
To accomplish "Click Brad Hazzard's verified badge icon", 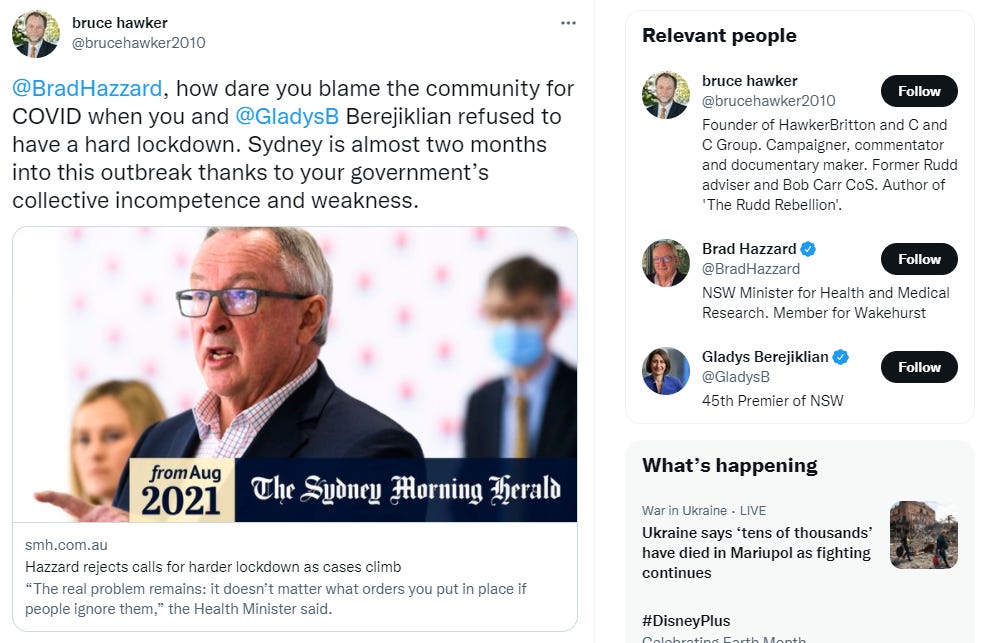I will (808, 249).
